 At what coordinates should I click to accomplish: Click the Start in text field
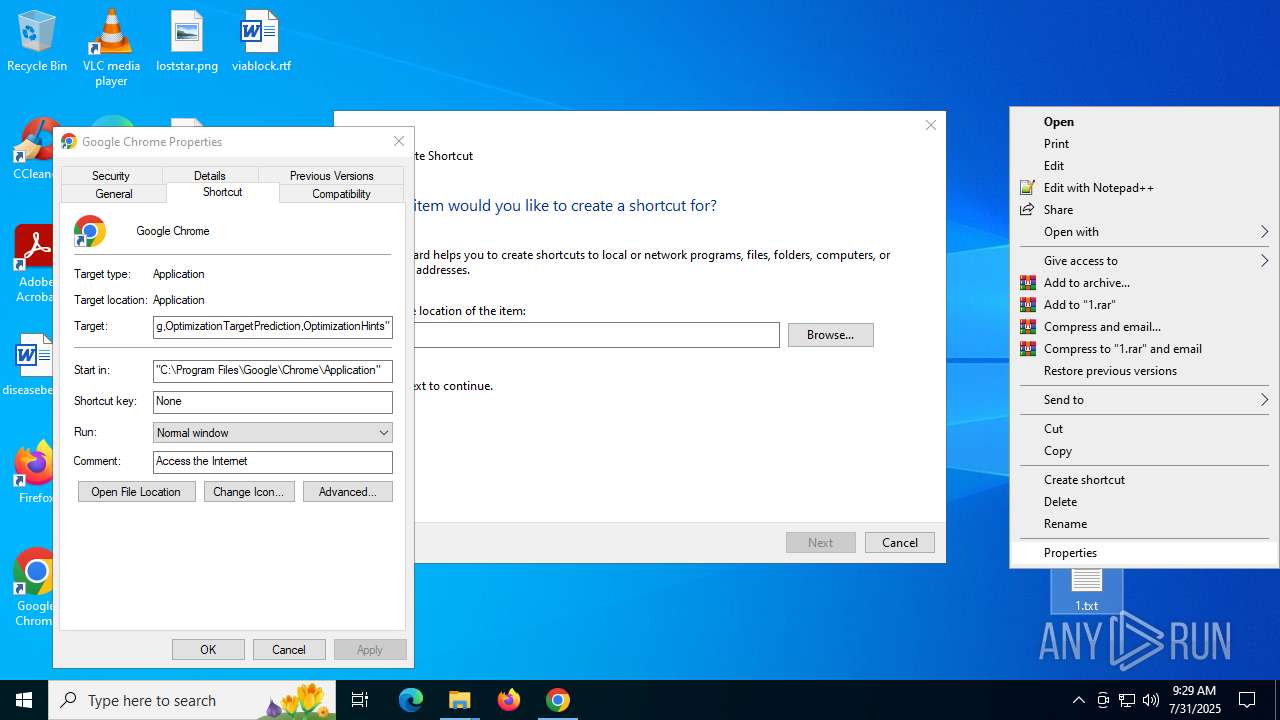click(273, 371)
